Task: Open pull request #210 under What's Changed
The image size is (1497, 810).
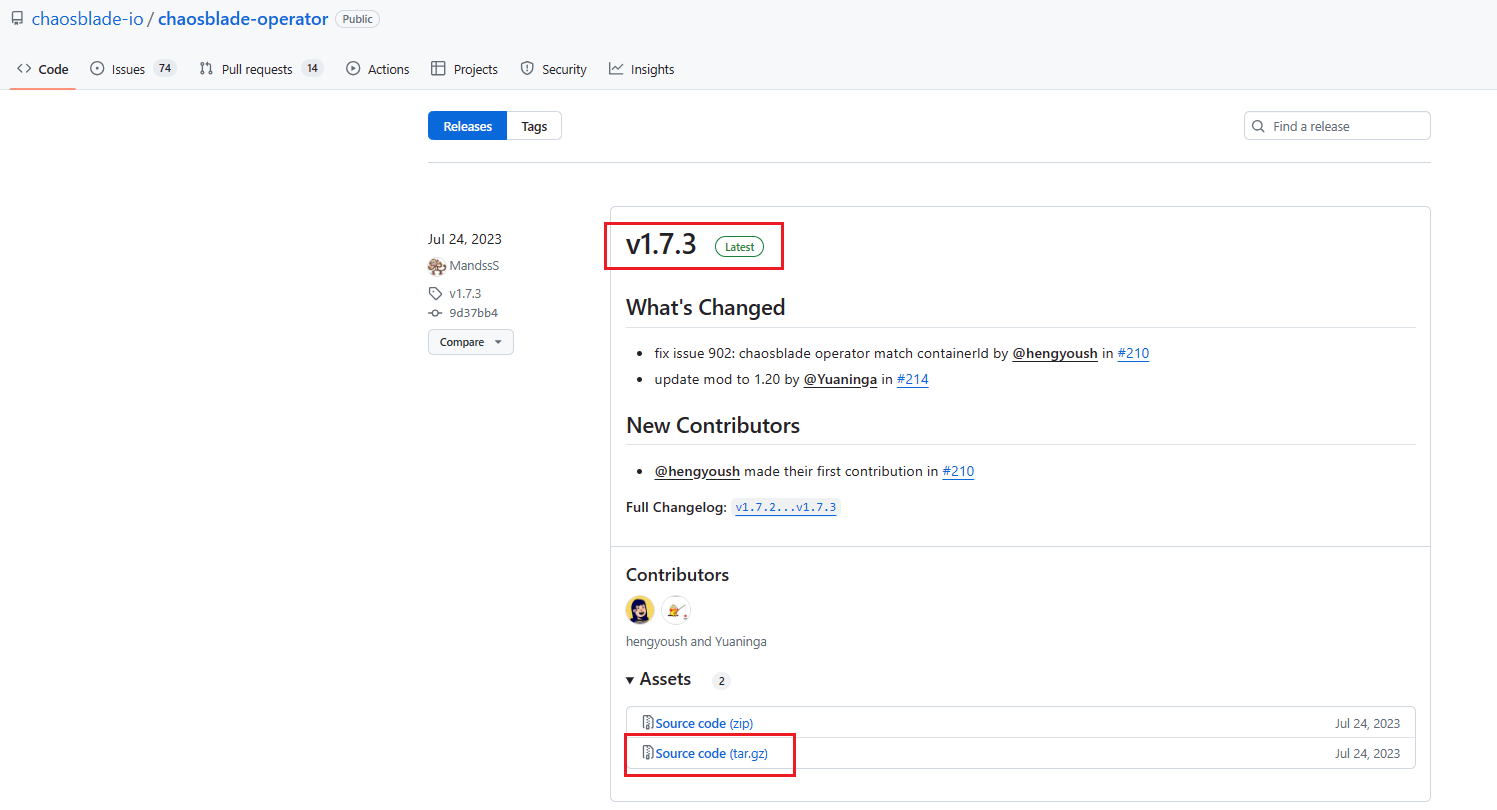Action: [x=1133, y=353]
